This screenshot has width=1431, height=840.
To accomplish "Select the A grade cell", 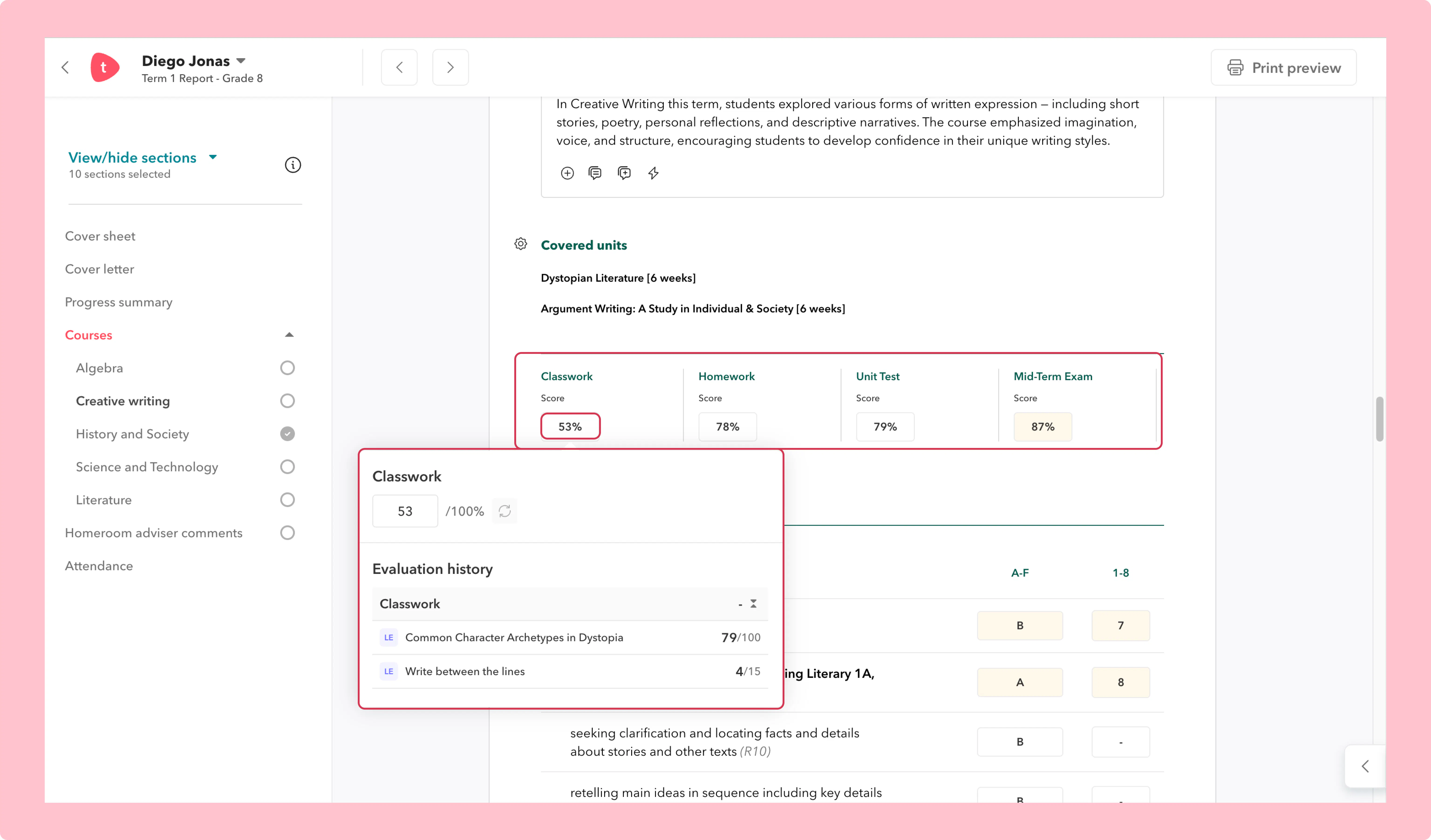I will pos(1020,682).
